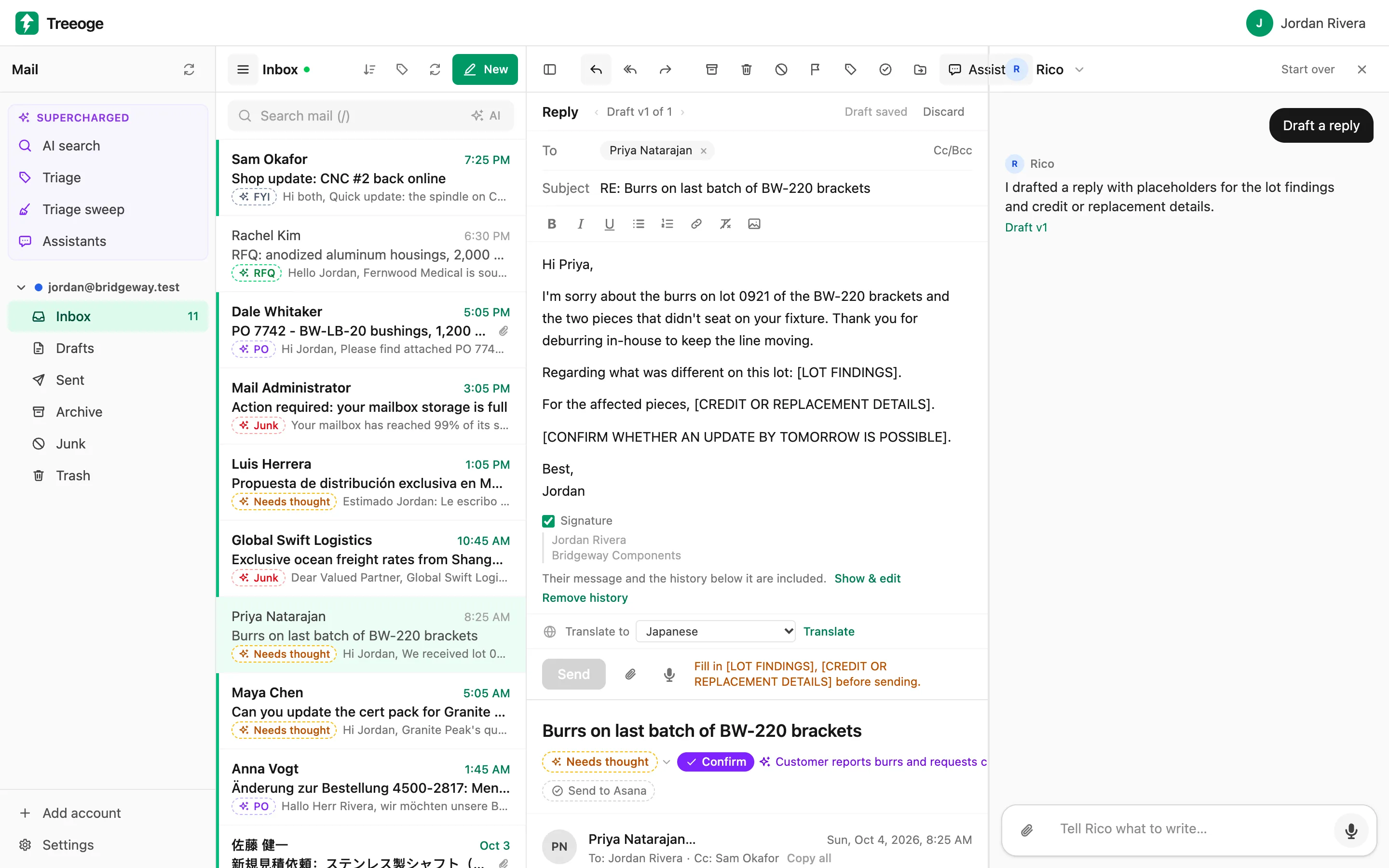Archive the open message via toolbar icon
The width and height of the screenshot is (1389, 868).
pyautogui.click(x=712, y=69)
